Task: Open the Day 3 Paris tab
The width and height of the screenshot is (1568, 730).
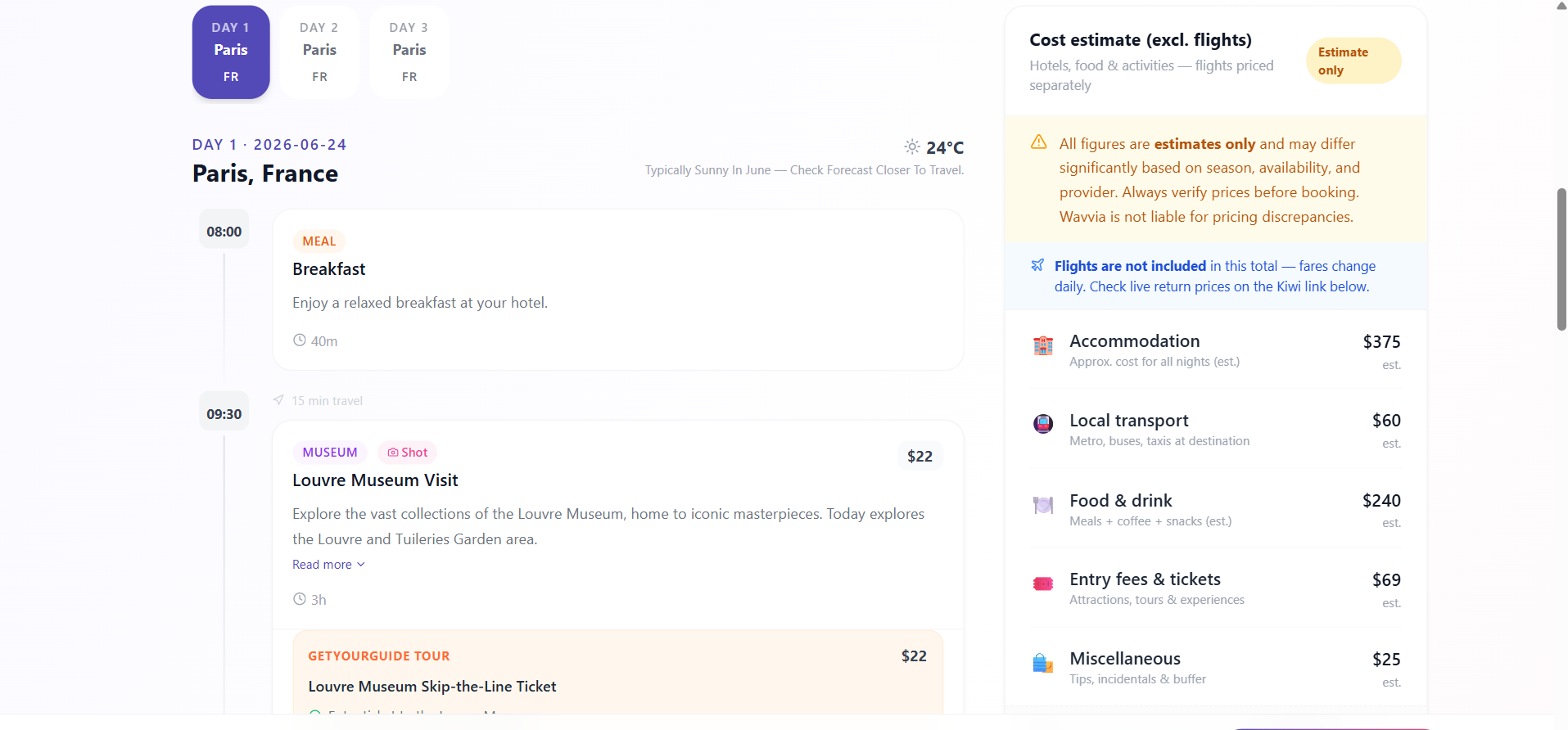Action: pyautogui.click(x=409, y=52)
